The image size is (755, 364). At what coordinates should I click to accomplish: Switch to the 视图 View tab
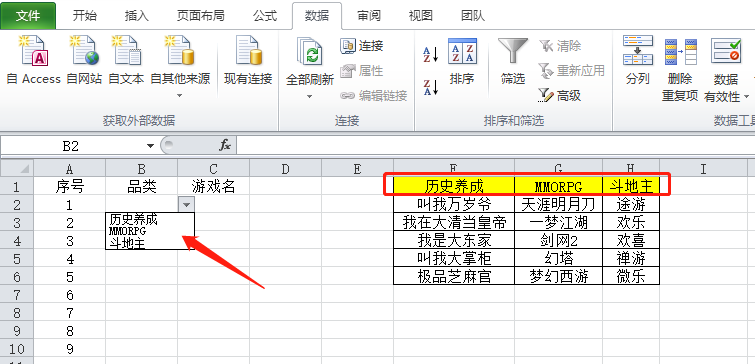[x=420, y=15]
